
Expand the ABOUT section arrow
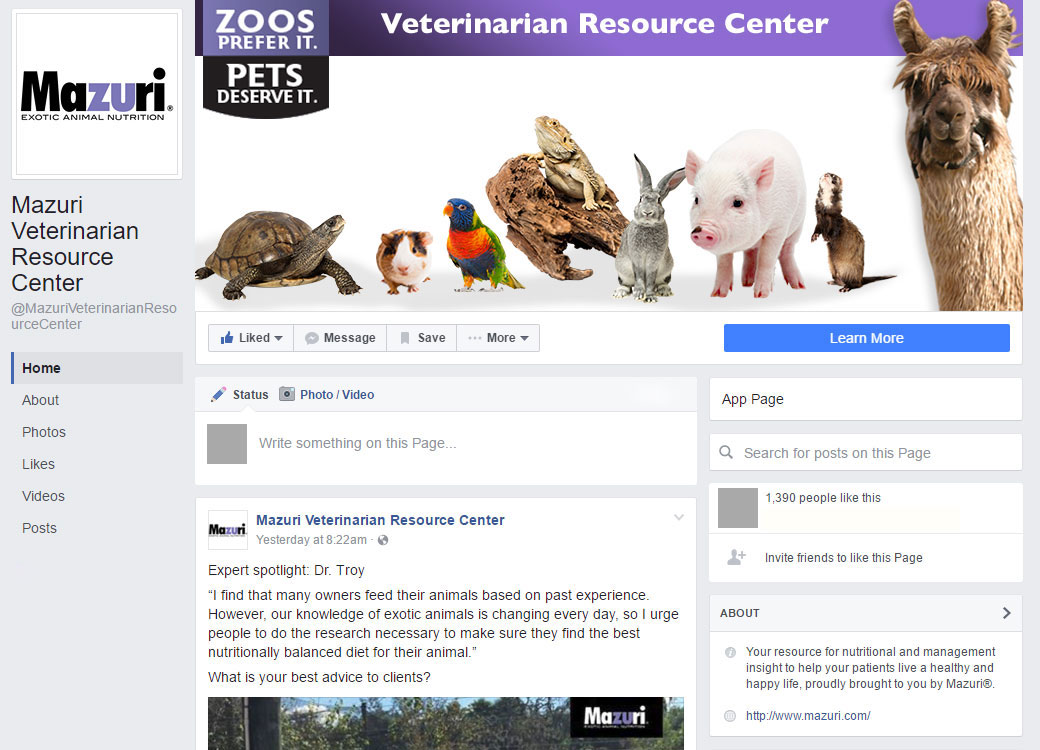coord(1006,613)
